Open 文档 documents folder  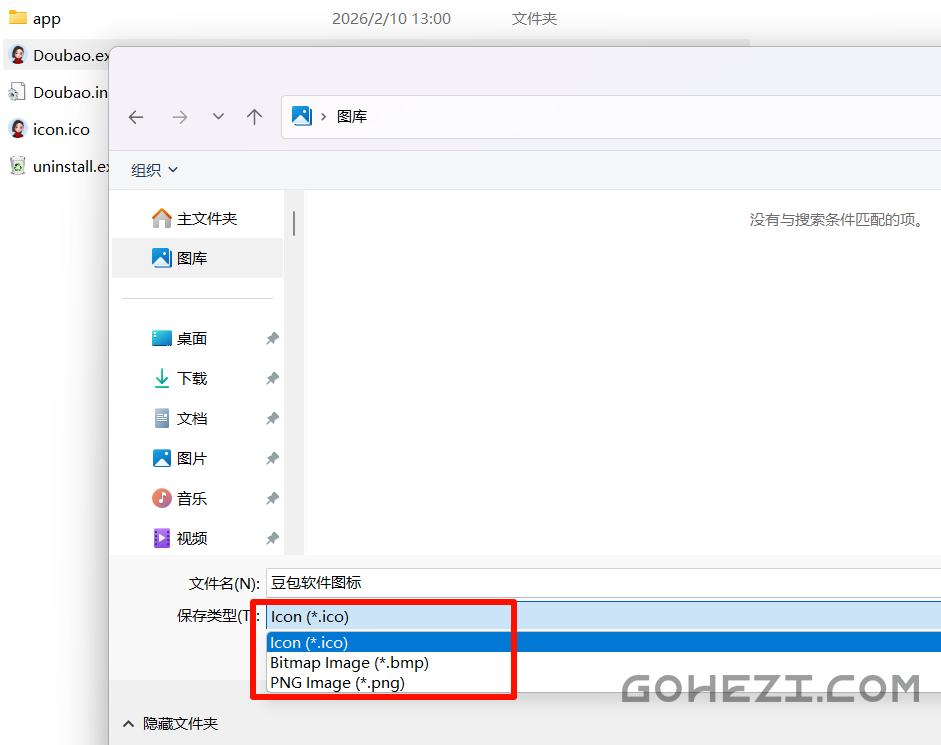point(191,418)
